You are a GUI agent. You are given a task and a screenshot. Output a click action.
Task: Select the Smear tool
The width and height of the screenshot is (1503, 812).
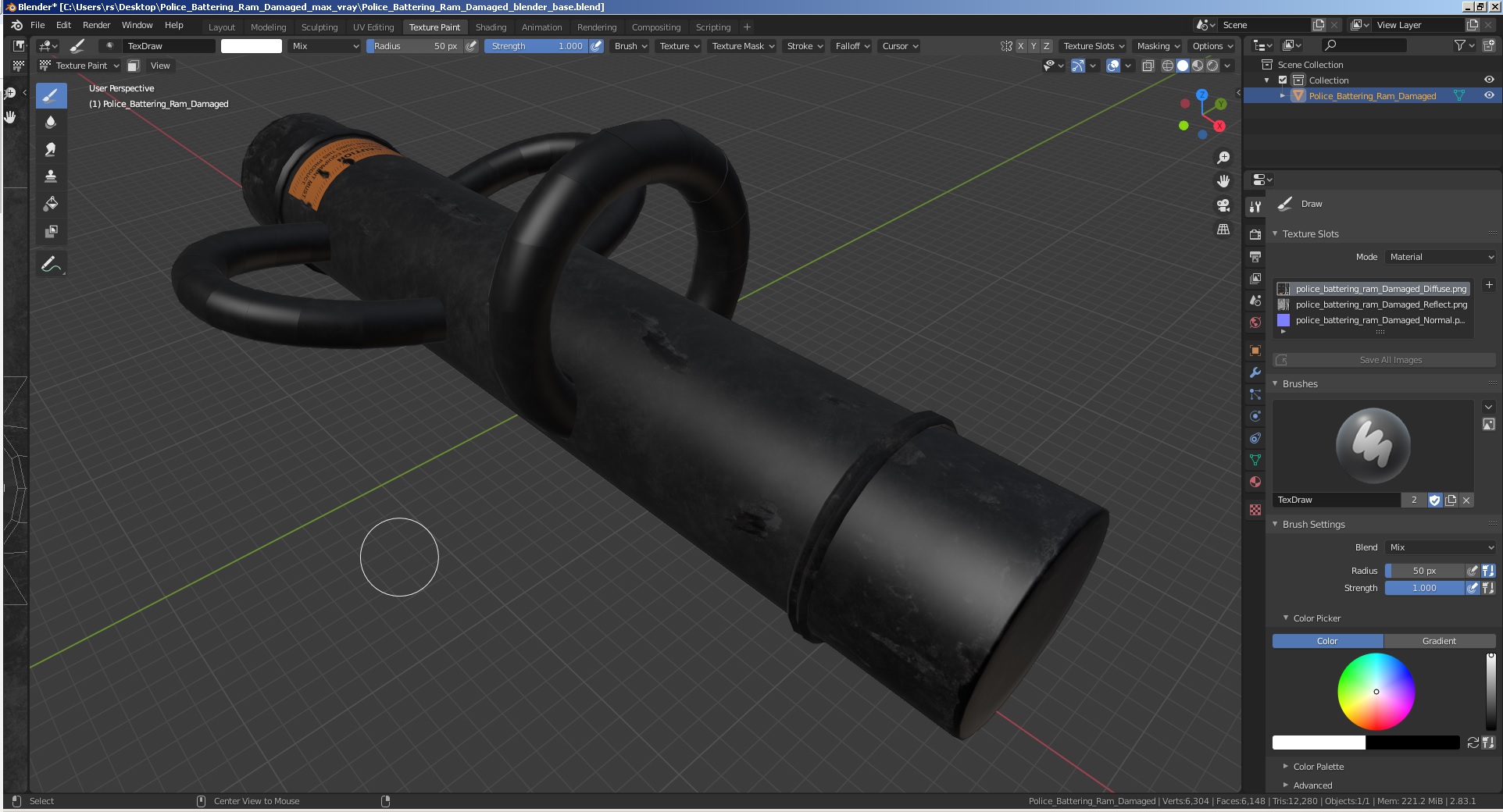click(51, 149)
